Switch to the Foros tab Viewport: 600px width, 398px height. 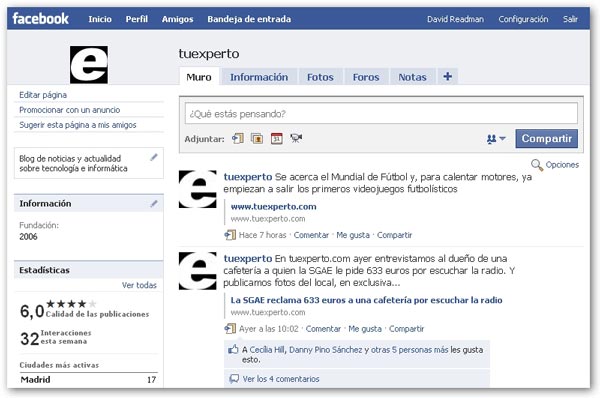[x=366, y=77]
